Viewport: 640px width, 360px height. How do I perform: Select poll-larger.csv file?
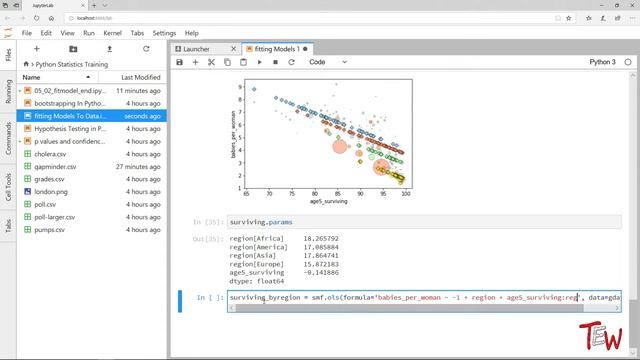[92, 217]
